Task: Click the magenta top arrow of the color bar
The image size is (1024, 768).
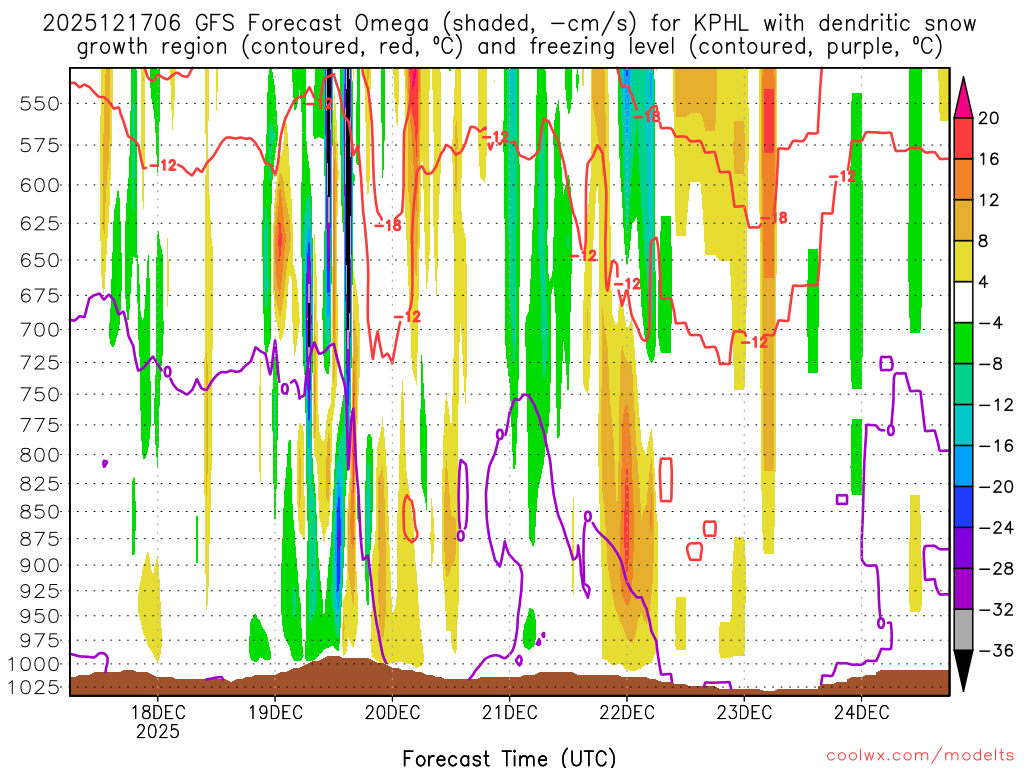Action: [963, 96]
